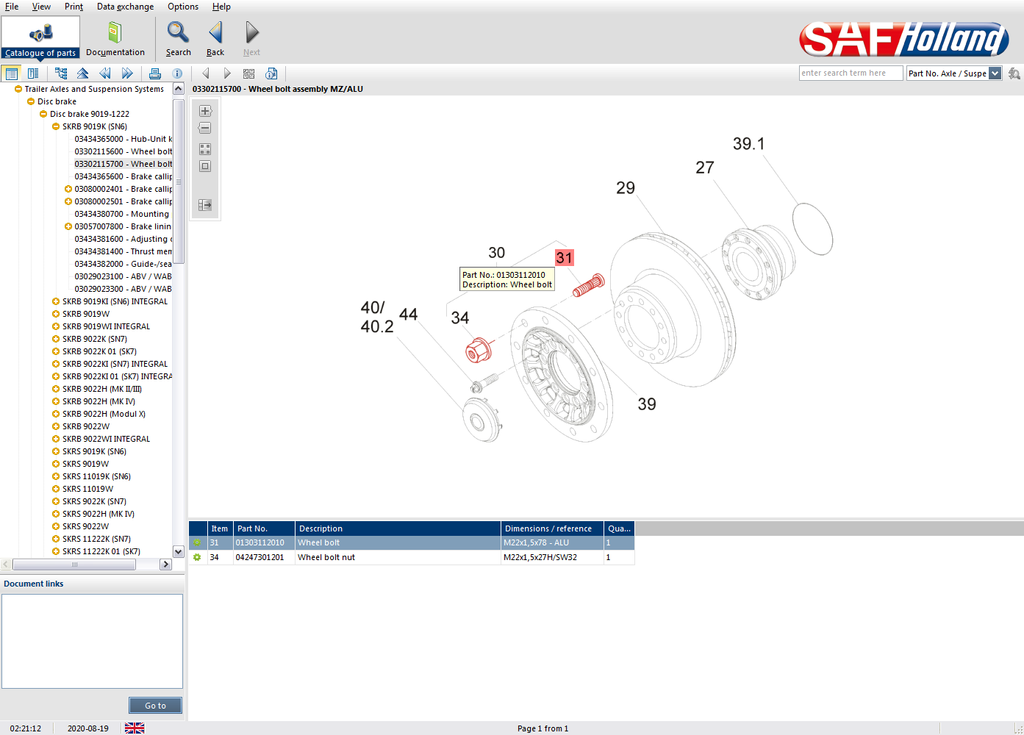Open the Options menu
The width and height of the screenshot is (1024, 735).
pos(183,6)
